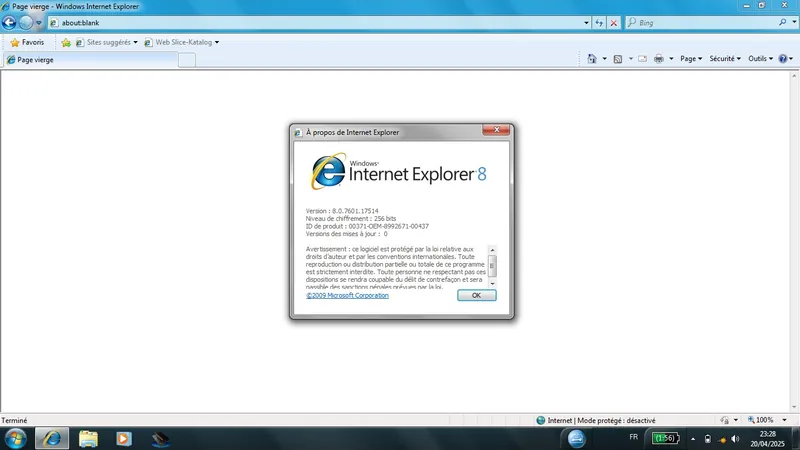Viewport: 800px width, 450px height.
Task: Close the À propos de Internet Explorer dialog
Action: tap(496, 130)
